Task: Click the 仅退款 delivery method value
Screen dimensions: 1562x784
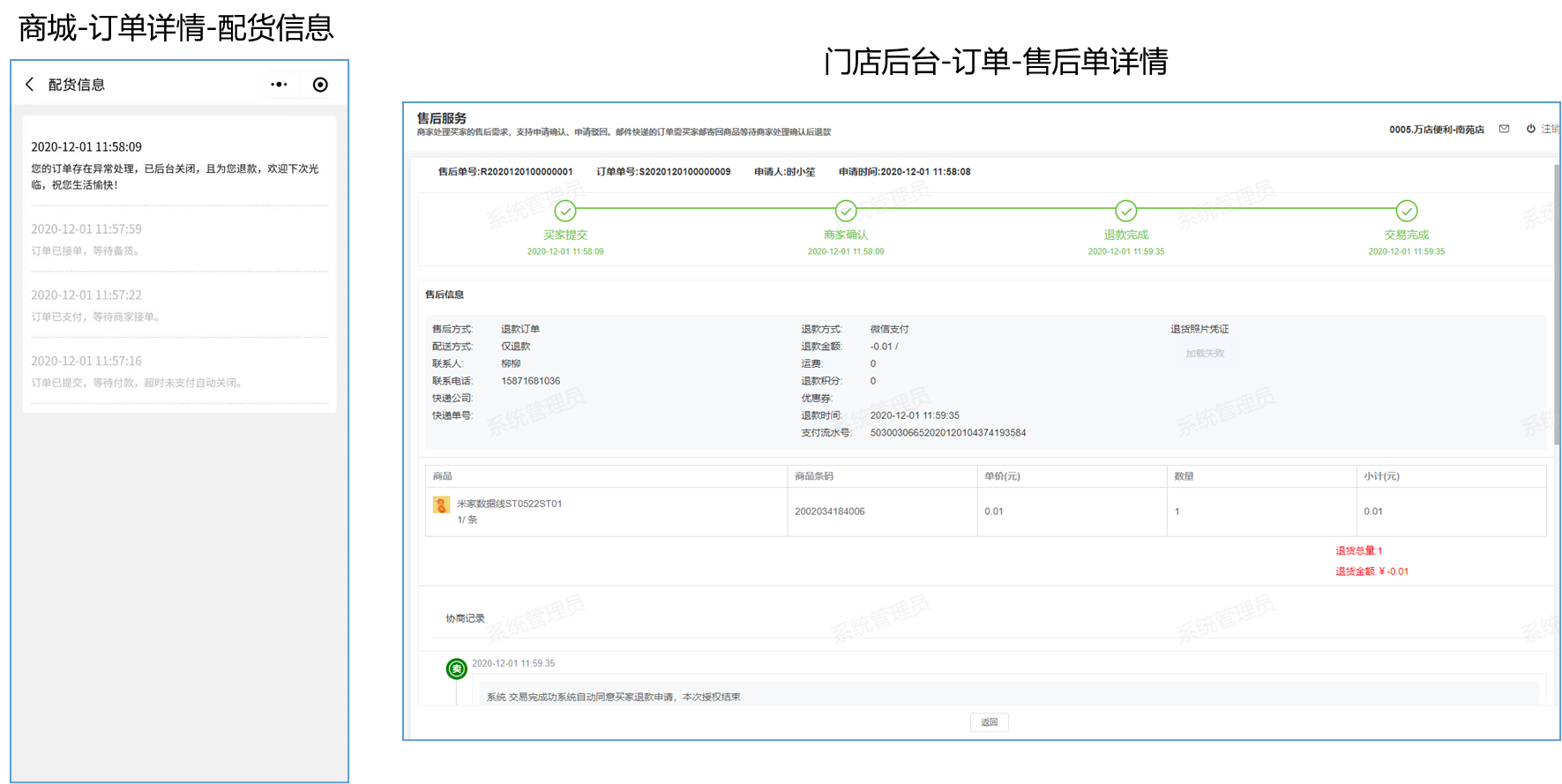Action: pyautogui.click(x=516, y=347)
